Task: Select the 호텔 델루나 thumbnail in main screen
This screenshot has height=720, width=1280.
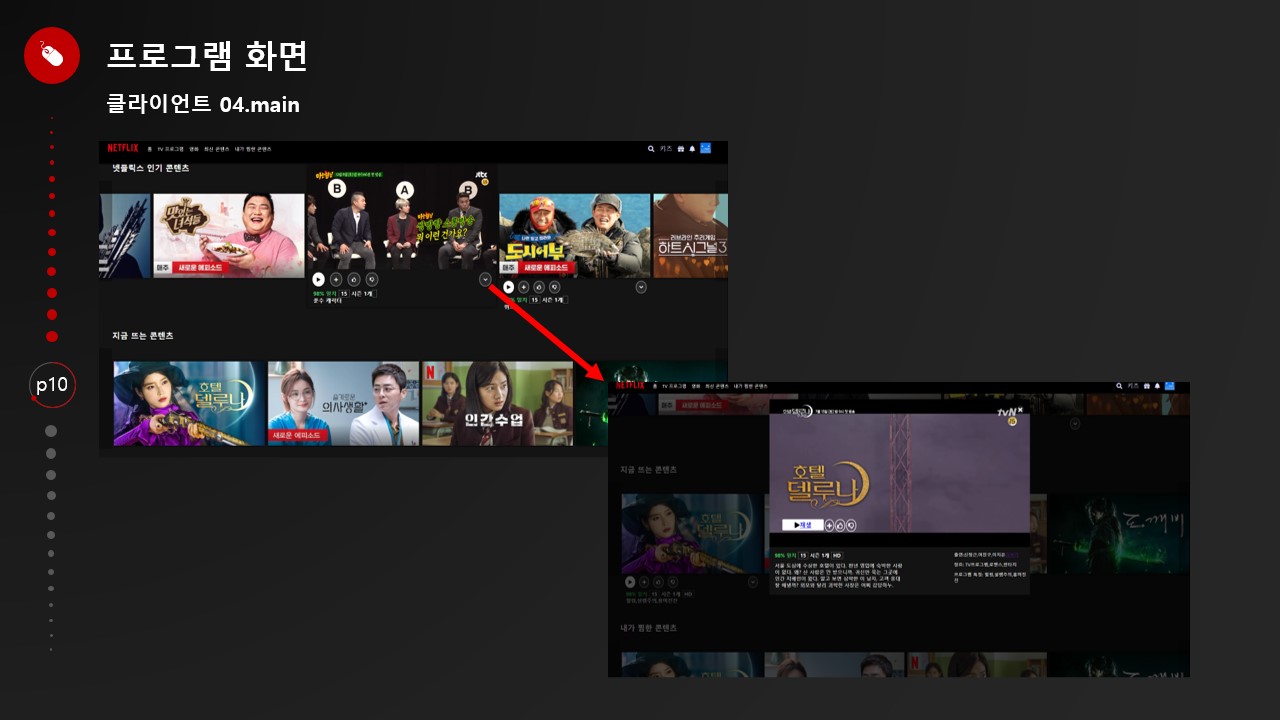Action: click(x=189, y=403)
